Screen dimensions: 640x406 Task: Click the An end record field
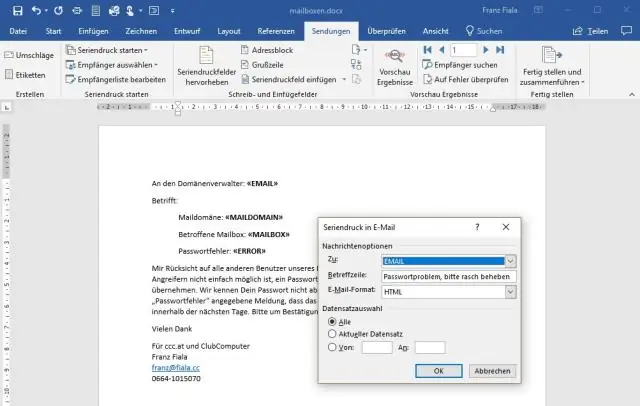coord(430,348)
